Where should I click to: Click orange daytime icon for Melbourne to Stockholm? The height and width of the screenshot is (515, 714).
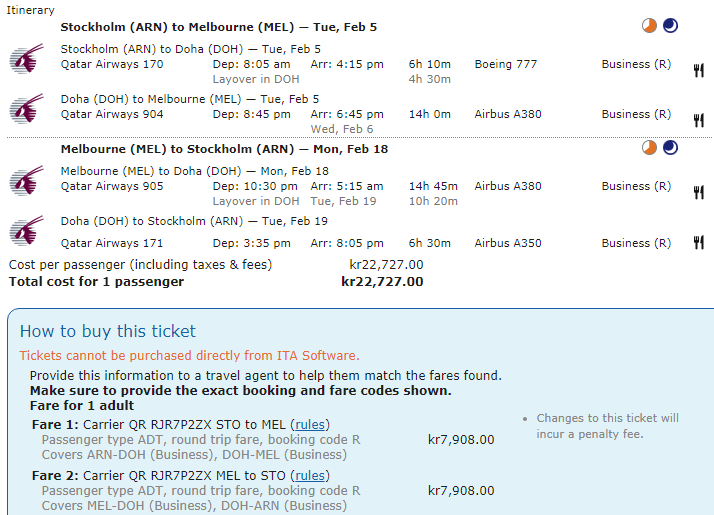coord(650,148)
